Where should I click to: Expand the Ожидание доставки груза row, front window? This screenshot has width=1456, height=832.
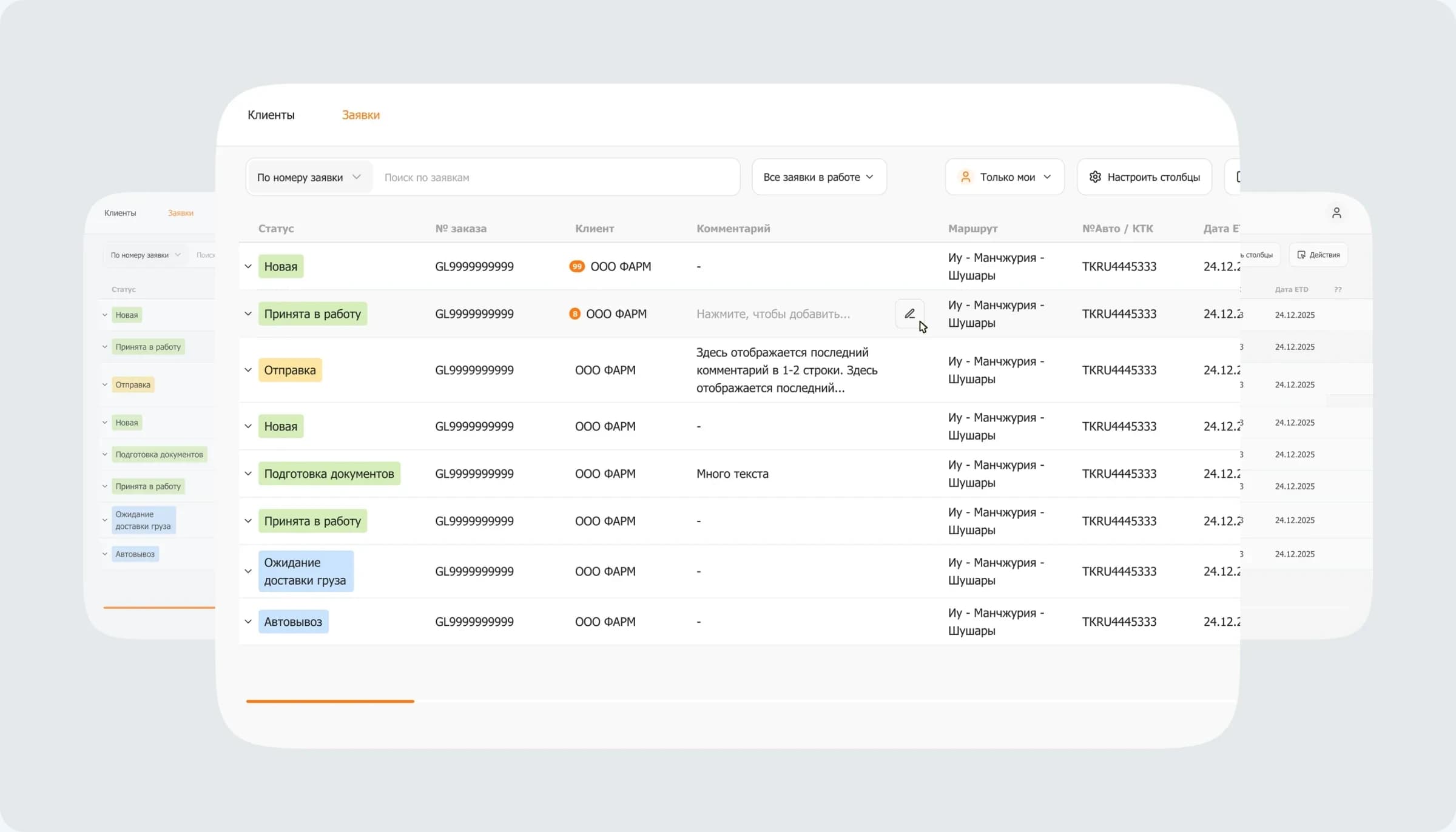pyautogui.click(x=248, y=571)
